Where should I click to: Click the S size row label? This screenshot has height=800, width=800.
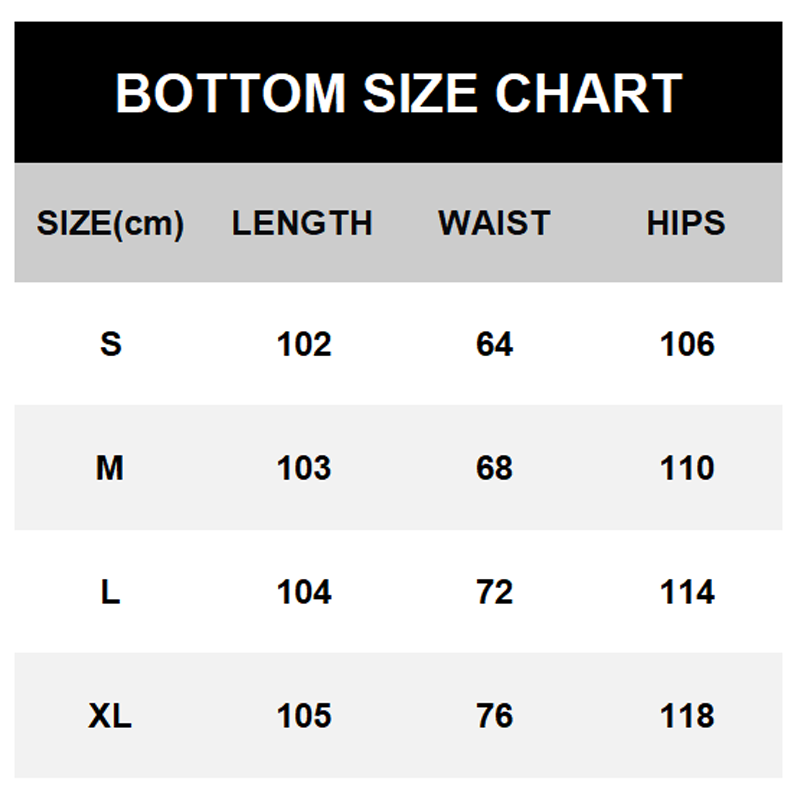coord(110,344)
